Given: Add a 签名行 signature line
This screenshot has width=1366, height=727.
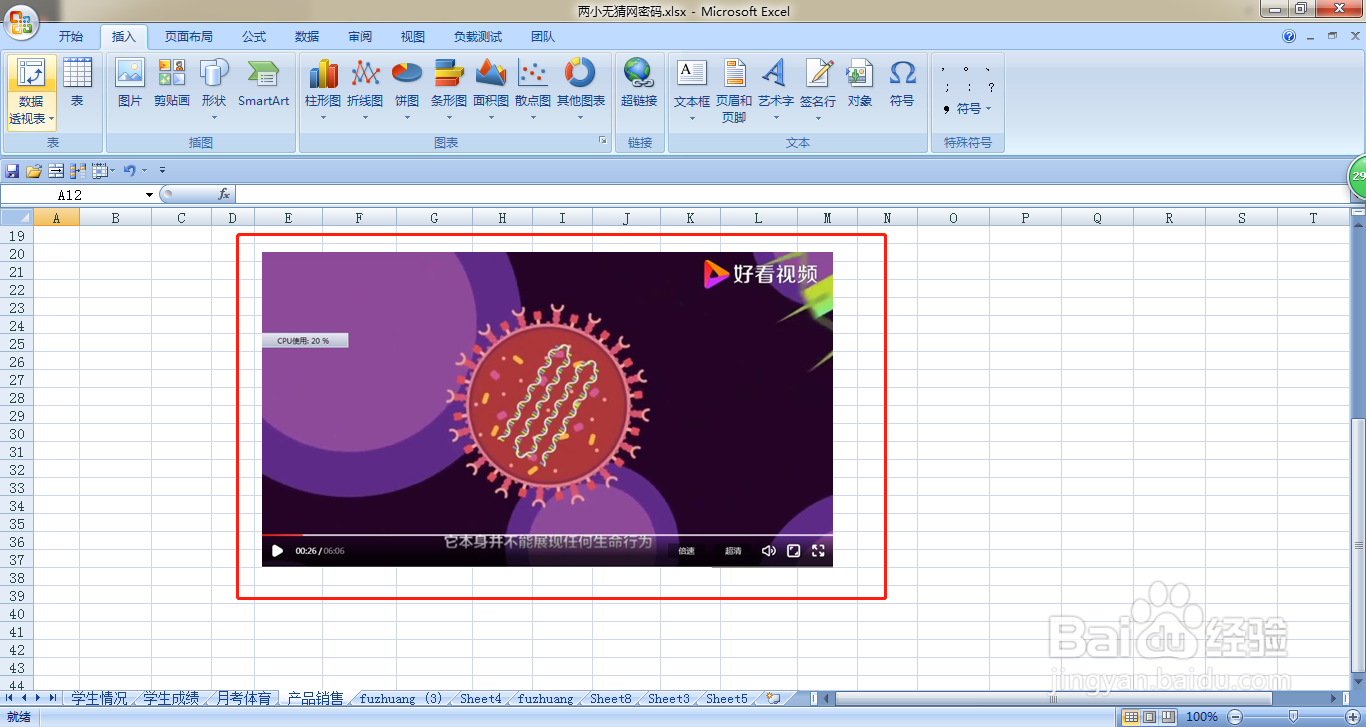Looking at the screenshot, I should (818, 88).
